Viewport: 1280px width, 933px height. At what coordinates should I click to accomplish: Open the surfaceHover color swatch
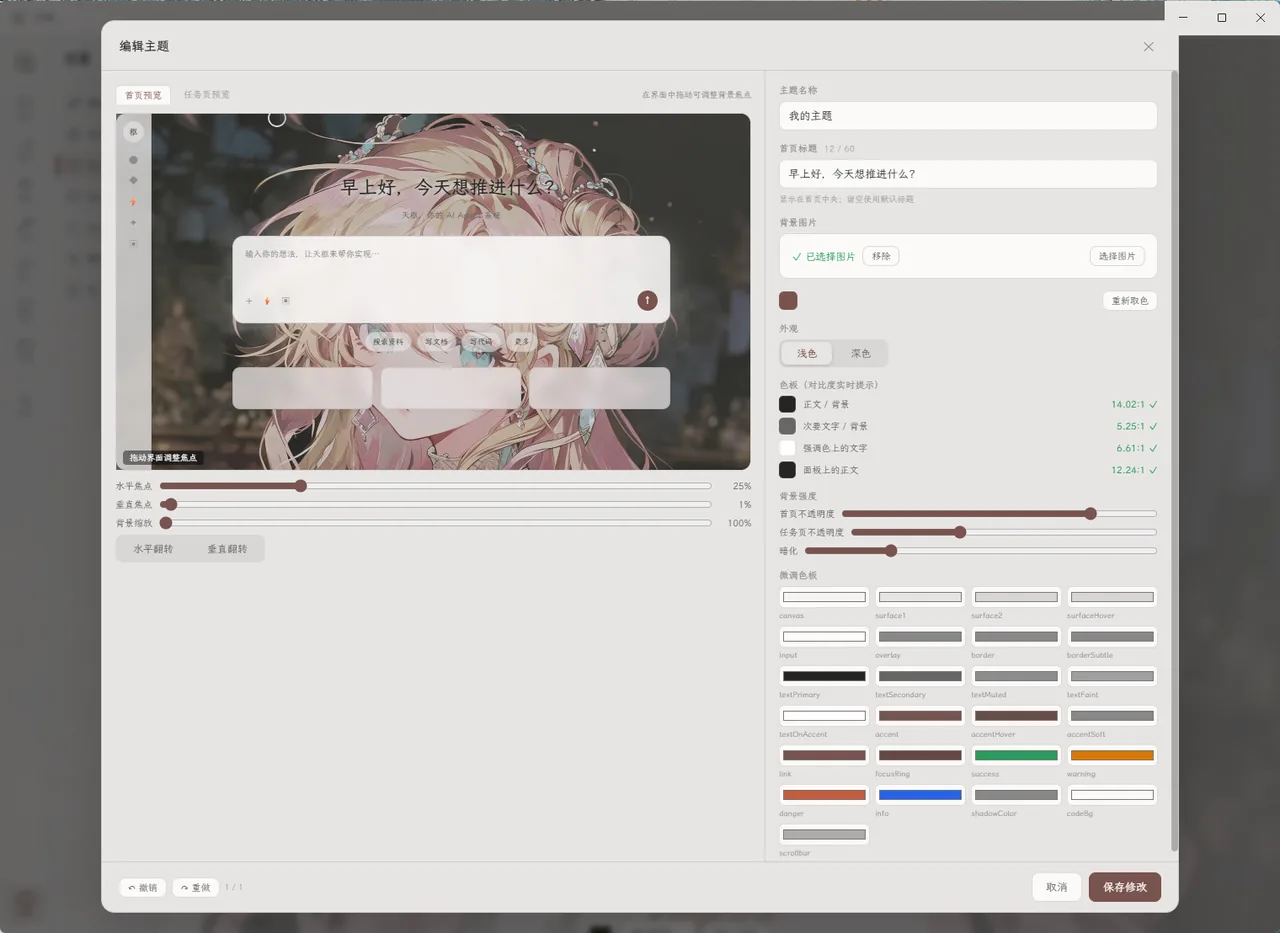pyautogui.click(x=1112, y=597)
